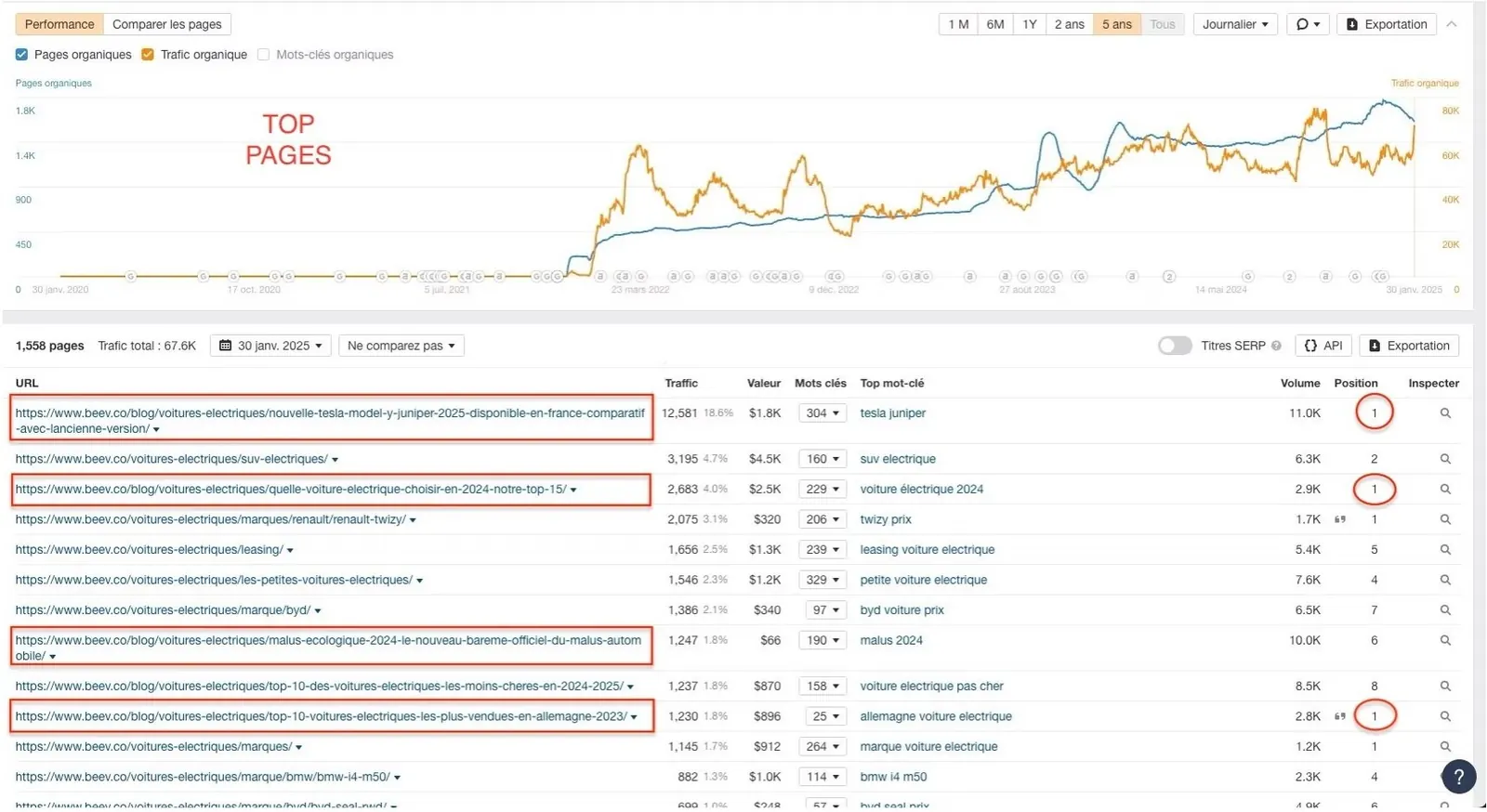Image resolution: width=1487 pixels, height=812 pixels.
Task: Click magnifier icon for petite voiture electrique
Action: [1445, 580]
